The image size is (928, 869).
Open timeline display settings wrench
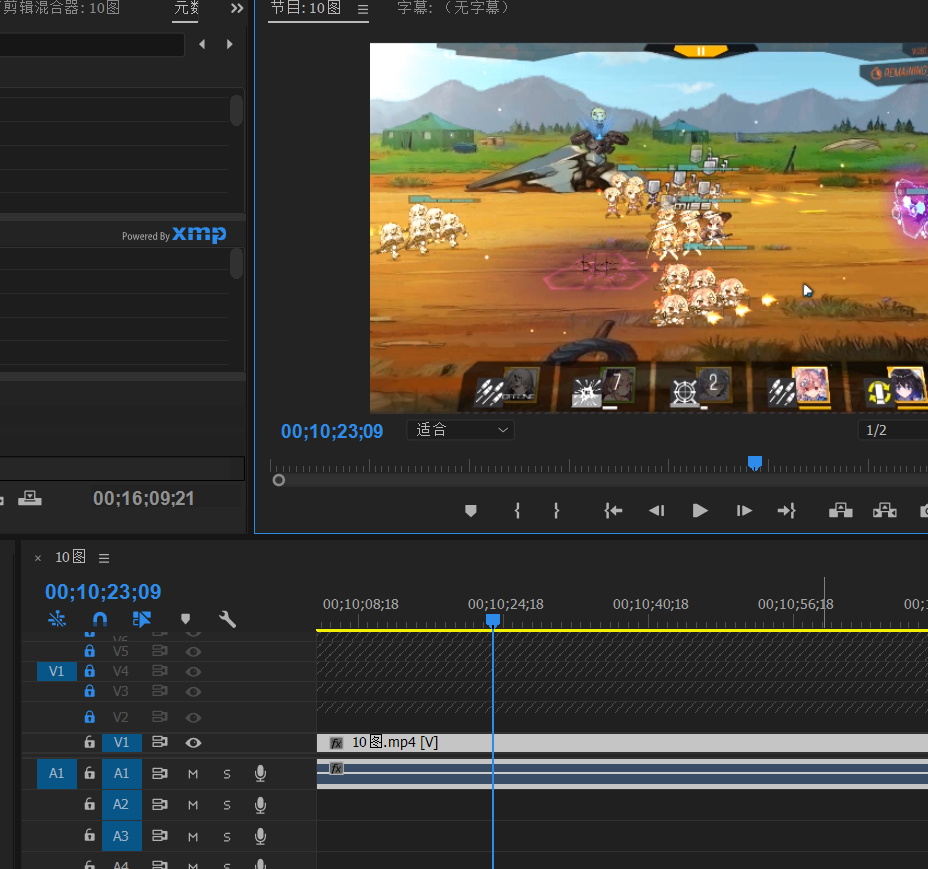[x=227, y=619]
